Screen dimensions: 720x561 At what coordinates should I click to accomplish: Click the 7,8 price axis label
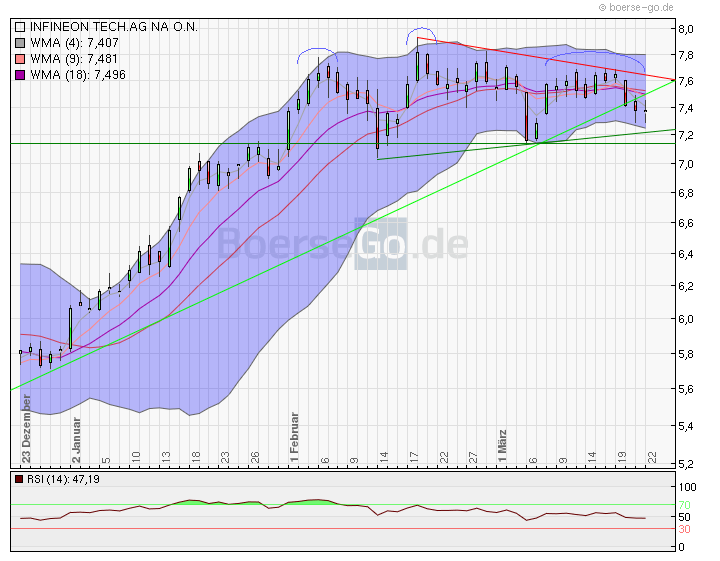coord(686,56)
